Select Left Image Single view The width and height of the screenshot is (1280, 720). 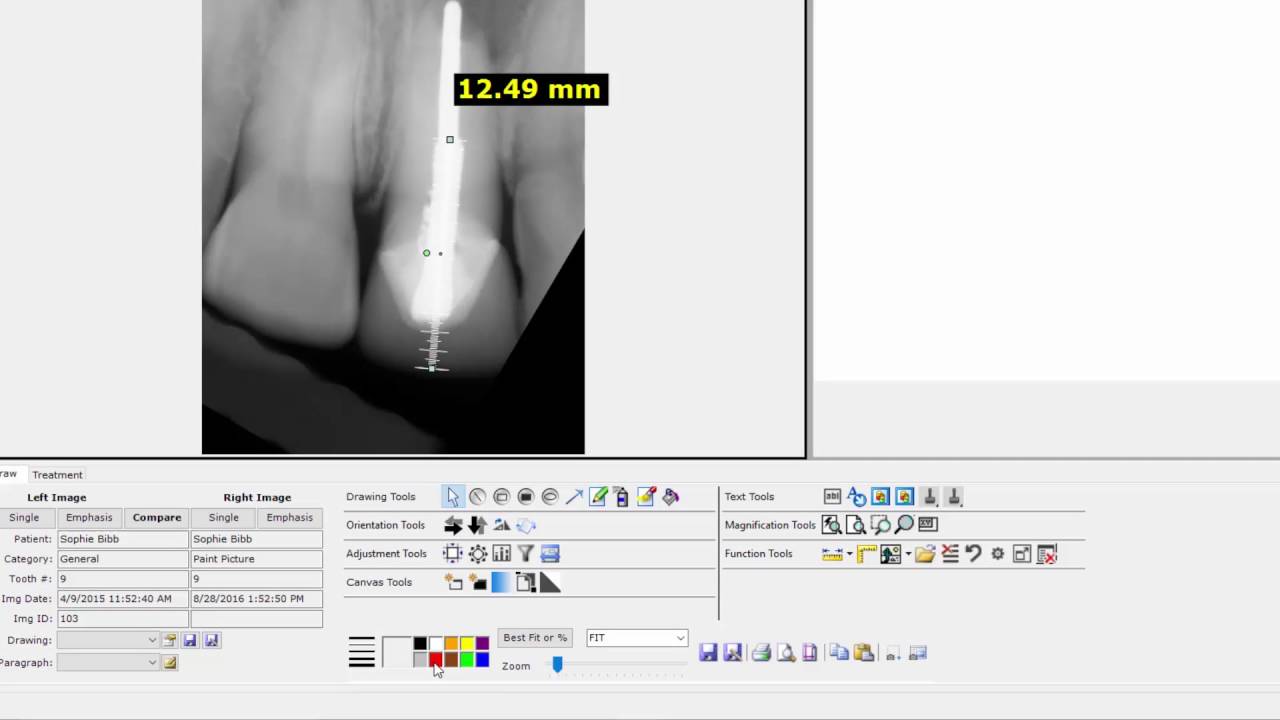pyautogui.click(x=24, y=518)
